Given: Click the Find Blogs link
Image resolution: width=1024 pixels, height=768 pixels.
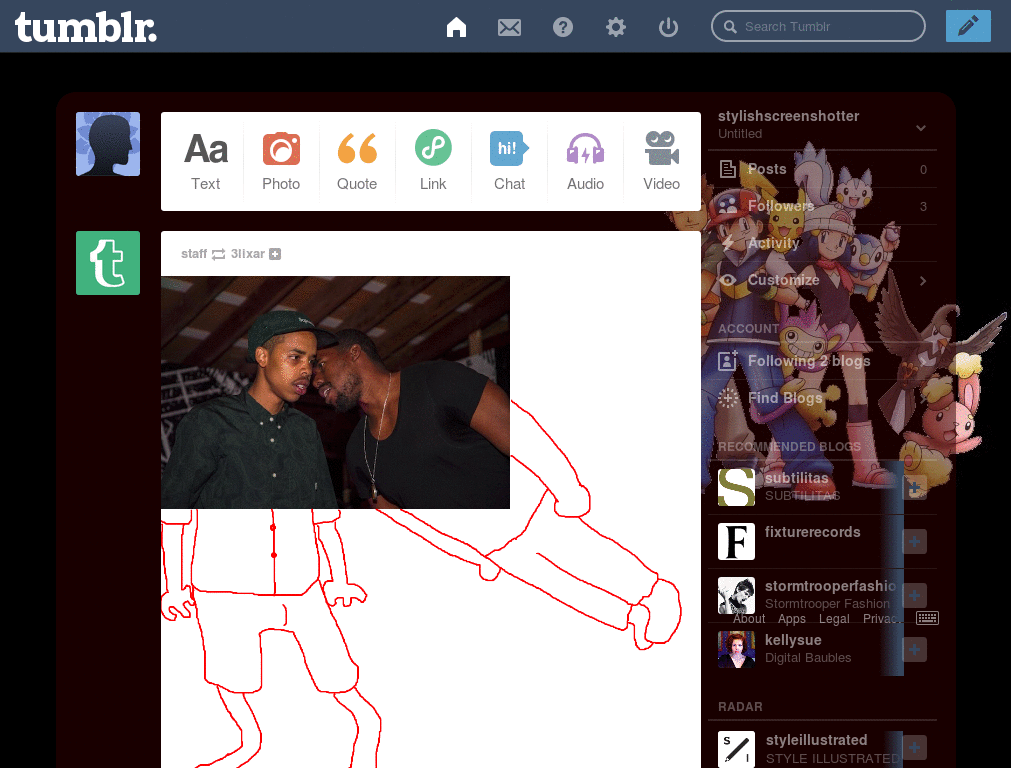Looking at the screenshot, I should pos(784,398).
